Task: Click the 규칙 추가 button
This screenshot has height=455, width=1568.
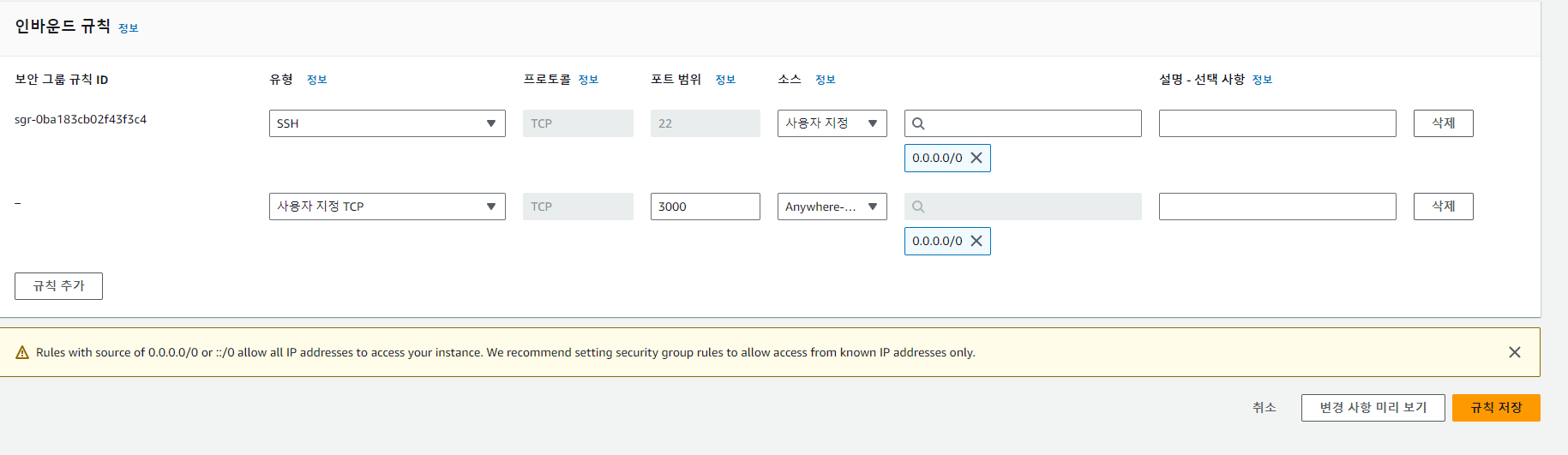Action: point(58,286)
